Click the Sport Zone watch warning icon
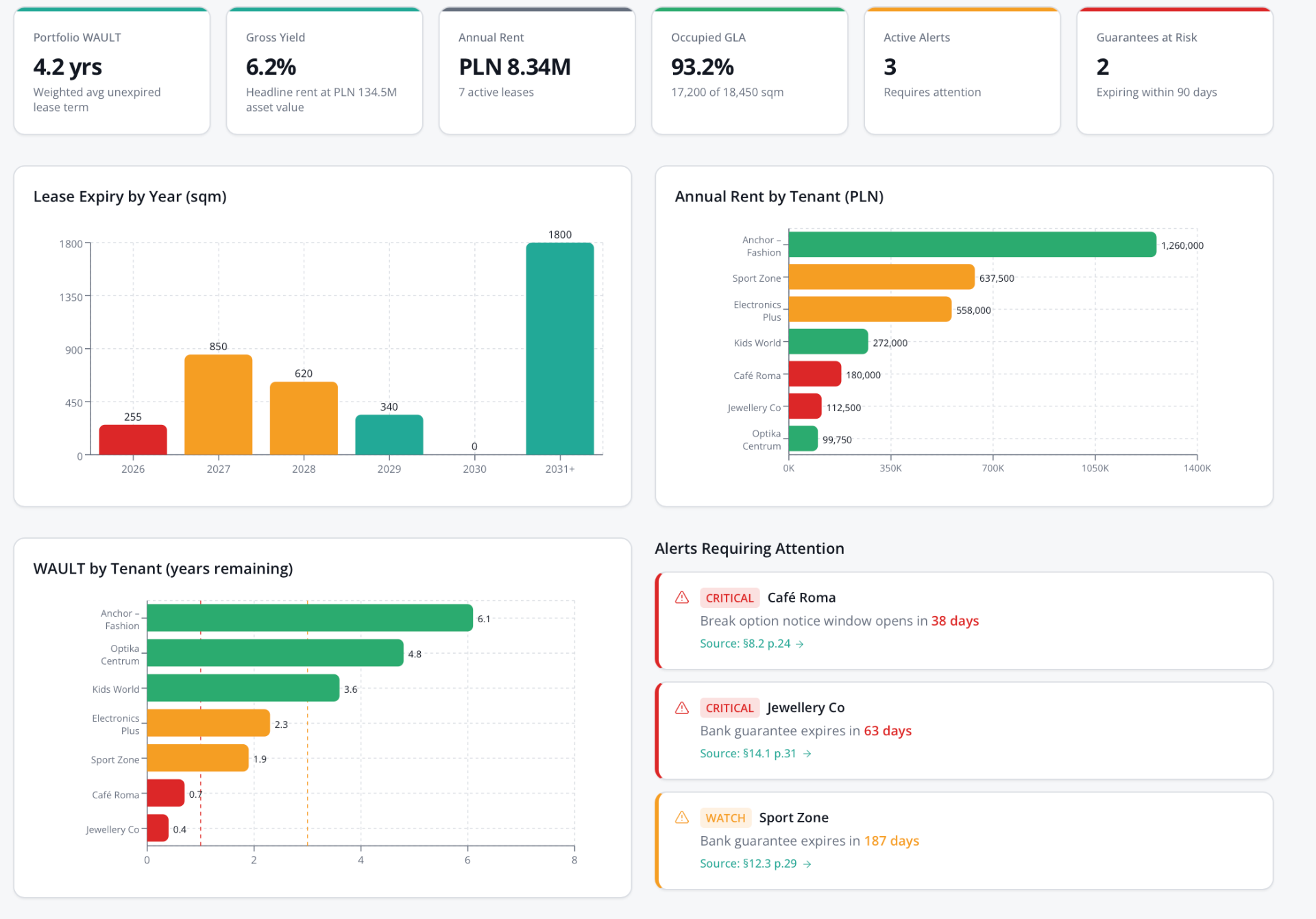The width and height of the screenshot is (1316, 919). coord(681,818)
